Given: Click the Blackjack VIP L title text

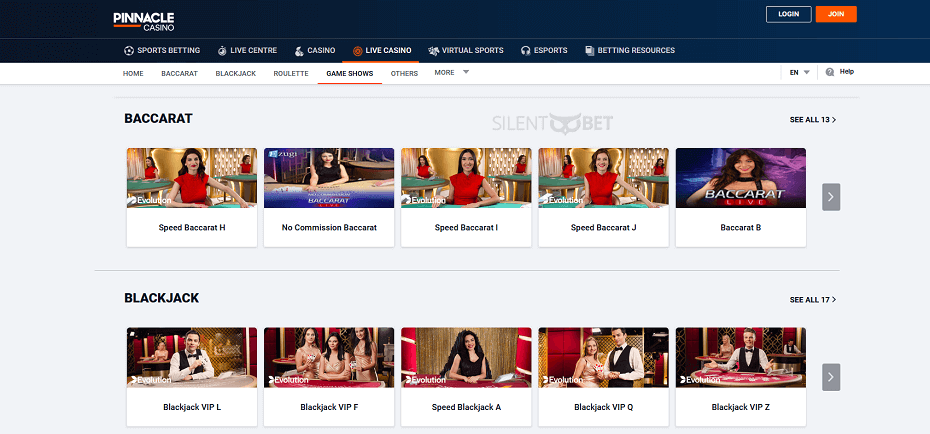Looking at the screenshot, I should 192,407.
